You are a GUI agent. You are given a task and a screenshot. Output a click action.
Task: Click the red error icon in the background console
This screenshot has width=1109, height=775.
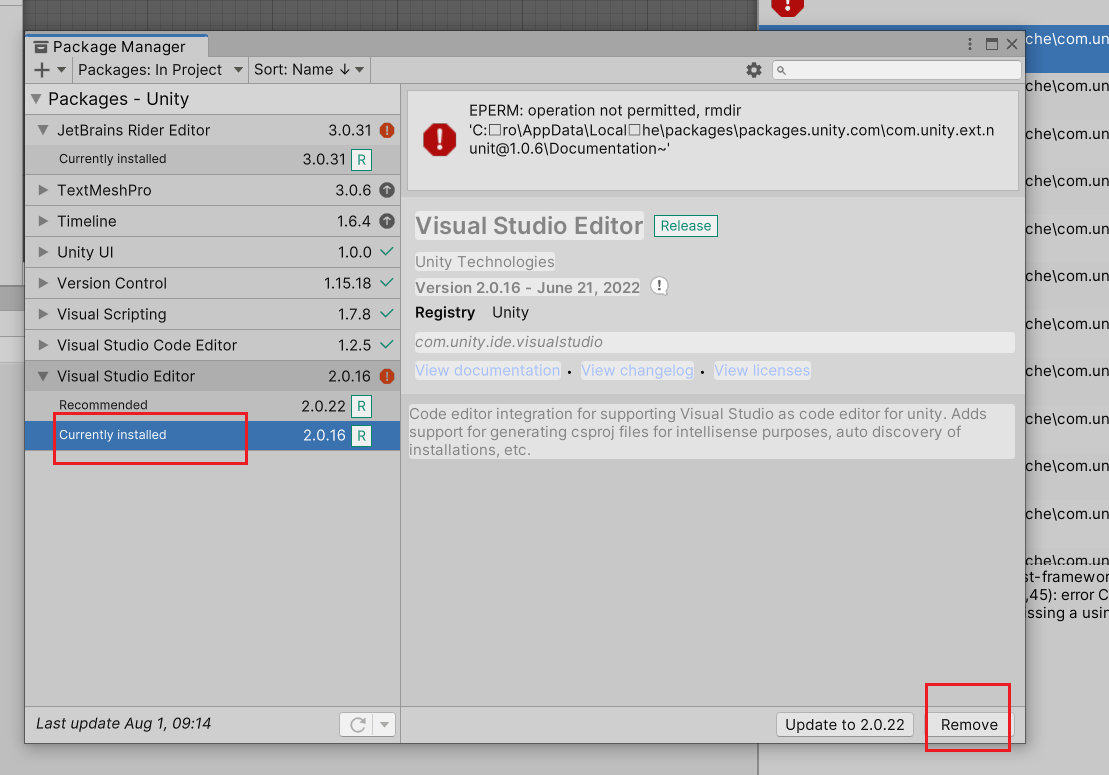(x=787, y=6)
